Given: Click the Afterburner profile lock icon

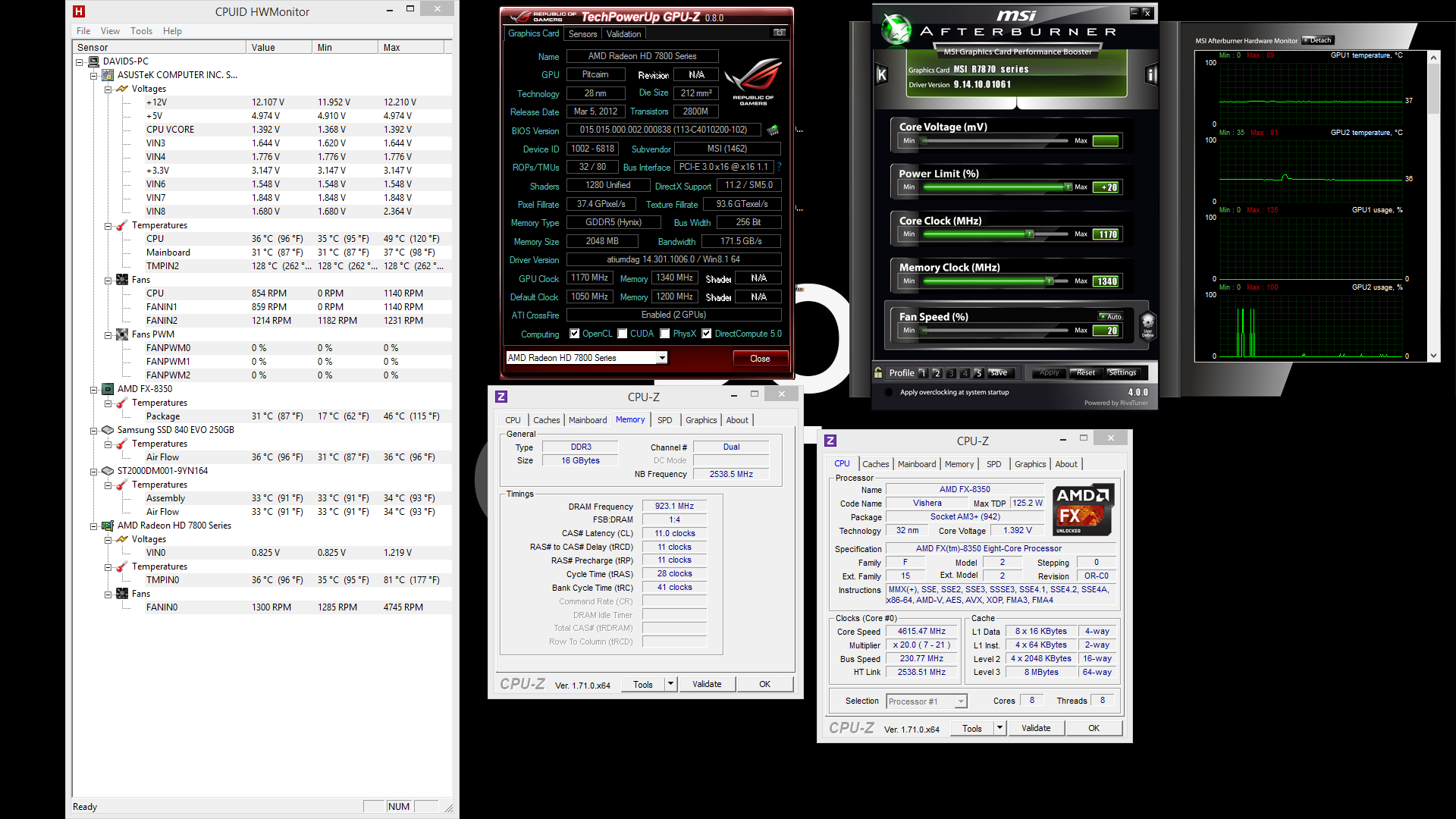Looking at the screenshot, I should pyautogui.click(x=878, y=372).
